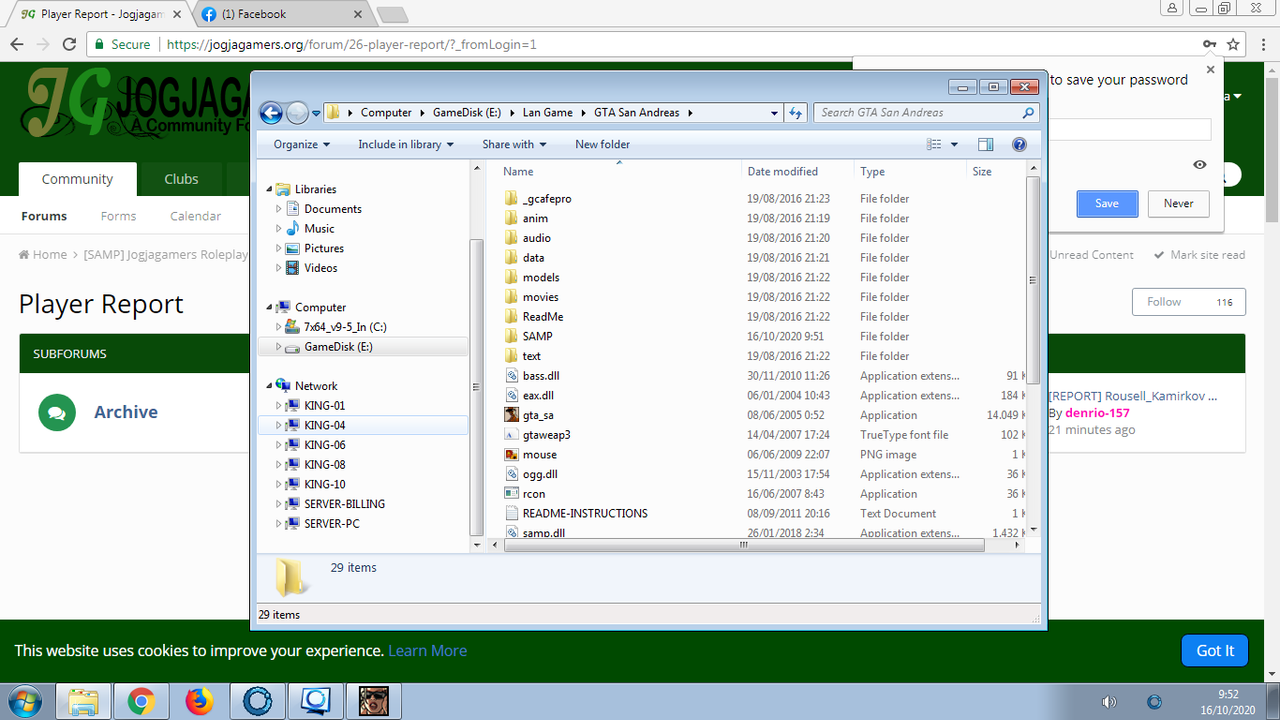
Task: Open denrio-157 user profile link
Action: click(1097, 413)
